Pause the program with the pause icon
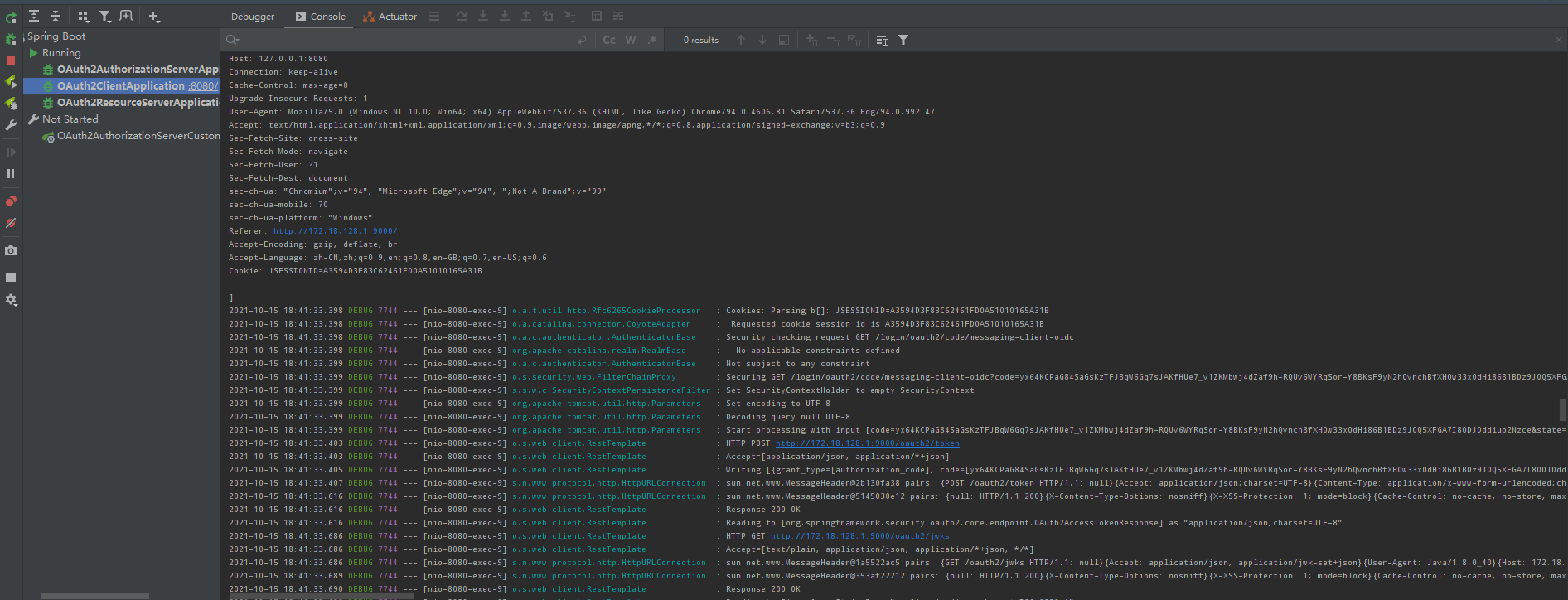This screenshot has width=1568, height=600. pos(11,173)
